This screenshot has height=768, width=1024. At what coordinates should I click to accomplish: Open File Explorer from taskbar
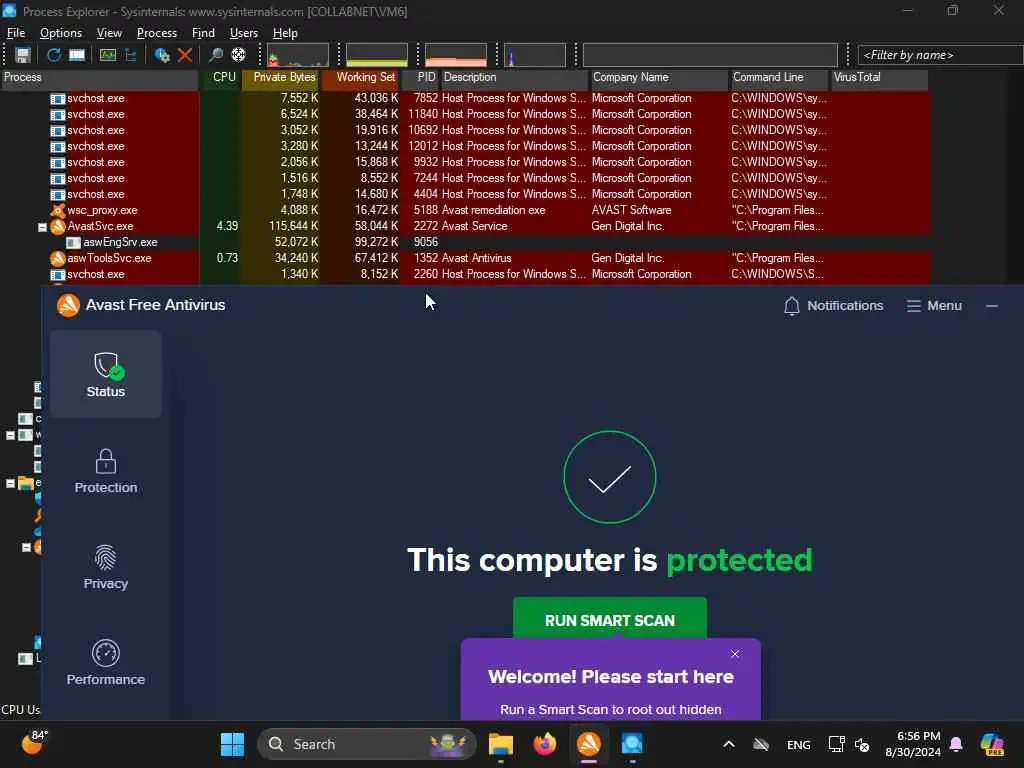pos(501,744)
